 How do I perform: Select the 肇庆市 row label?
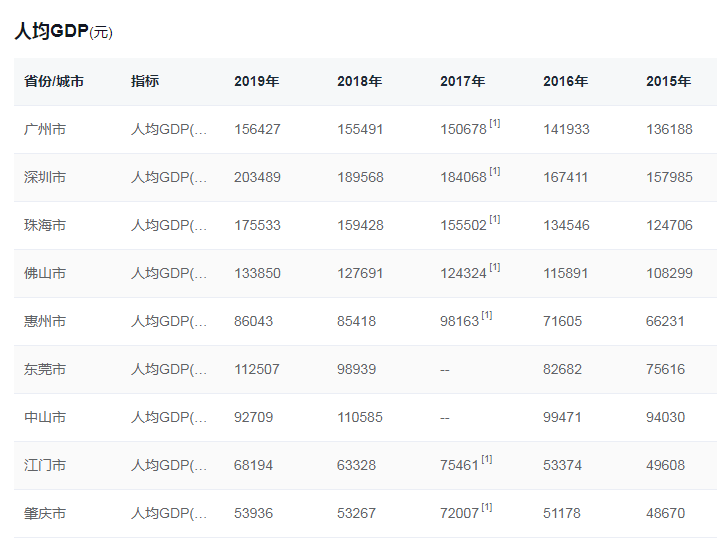45,514
